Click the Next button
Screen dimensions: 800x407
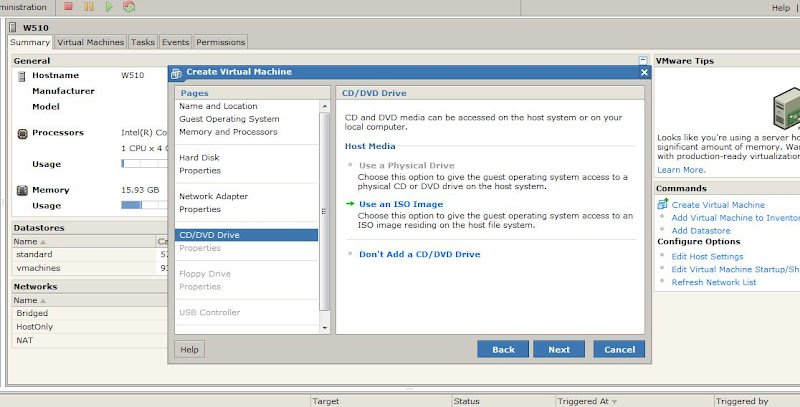click(559, 349)
